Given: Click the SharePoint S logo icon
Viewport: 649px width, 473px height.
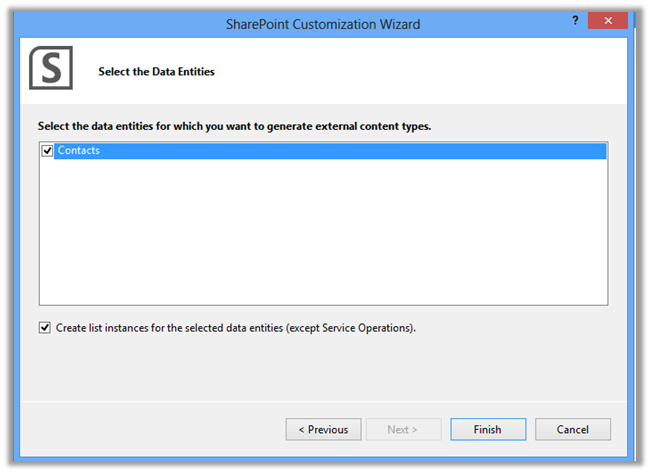Looking at the screenshot, I should [x=50, y=68].
